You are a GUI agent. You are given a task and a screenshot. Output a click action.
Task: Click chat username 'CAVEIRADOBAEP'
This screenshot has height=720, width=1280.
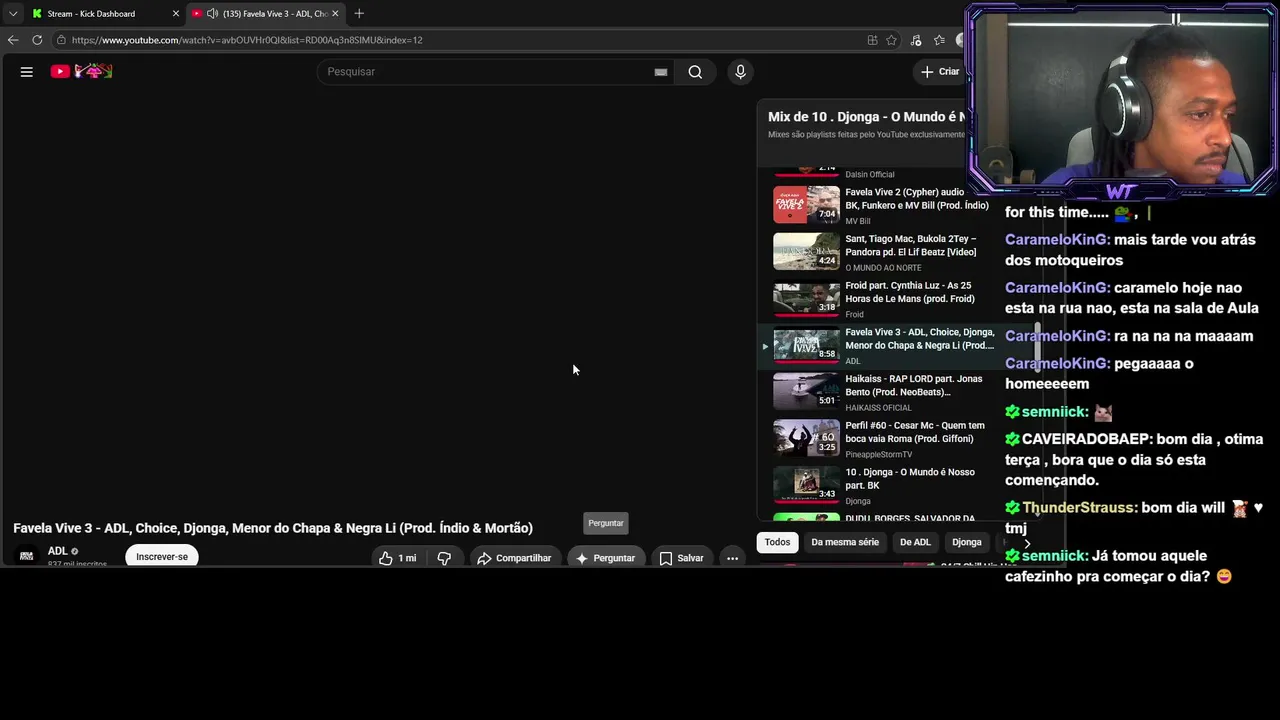coord(1087,439)
